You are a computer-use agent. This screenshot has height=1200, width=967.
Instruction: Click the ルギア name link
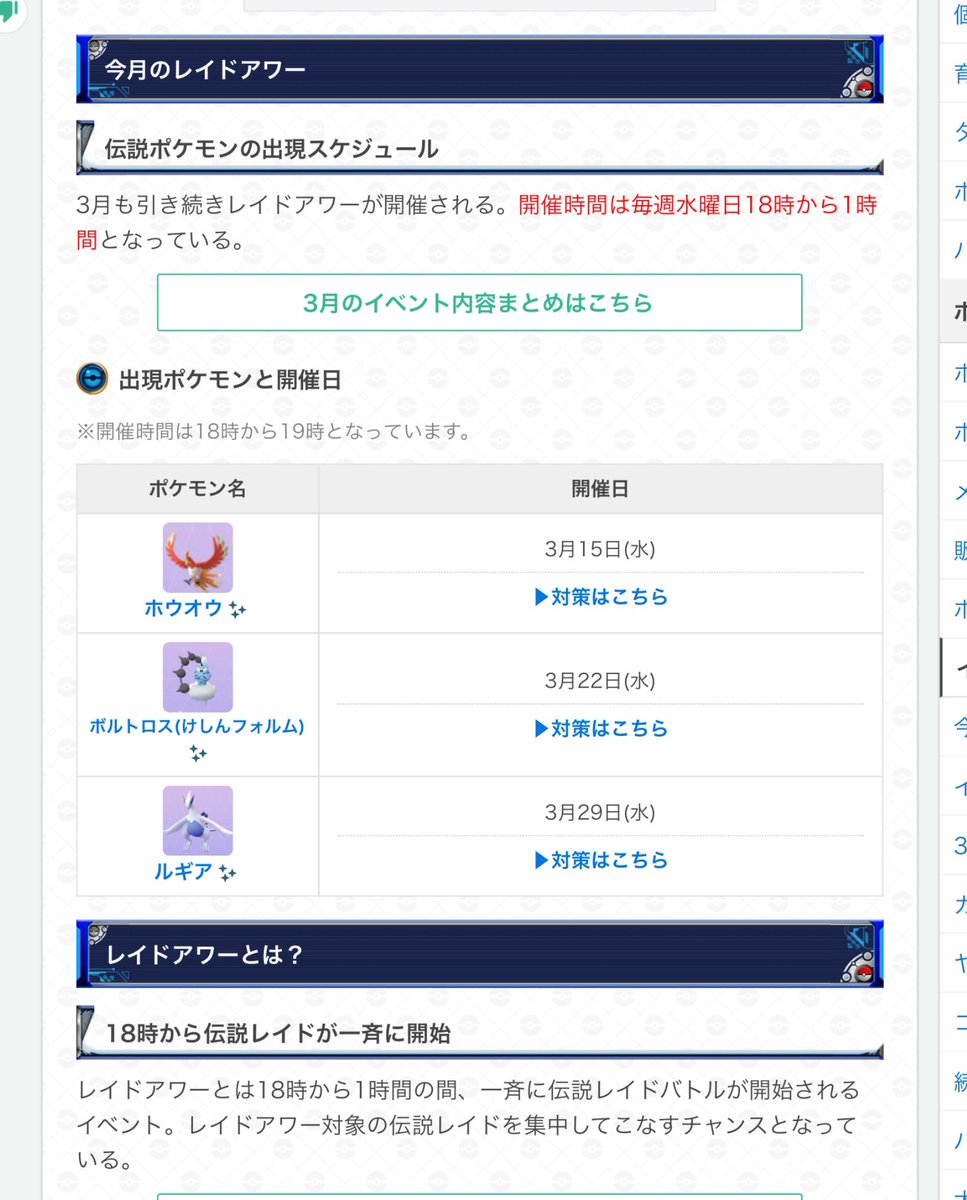coord(183,871)
